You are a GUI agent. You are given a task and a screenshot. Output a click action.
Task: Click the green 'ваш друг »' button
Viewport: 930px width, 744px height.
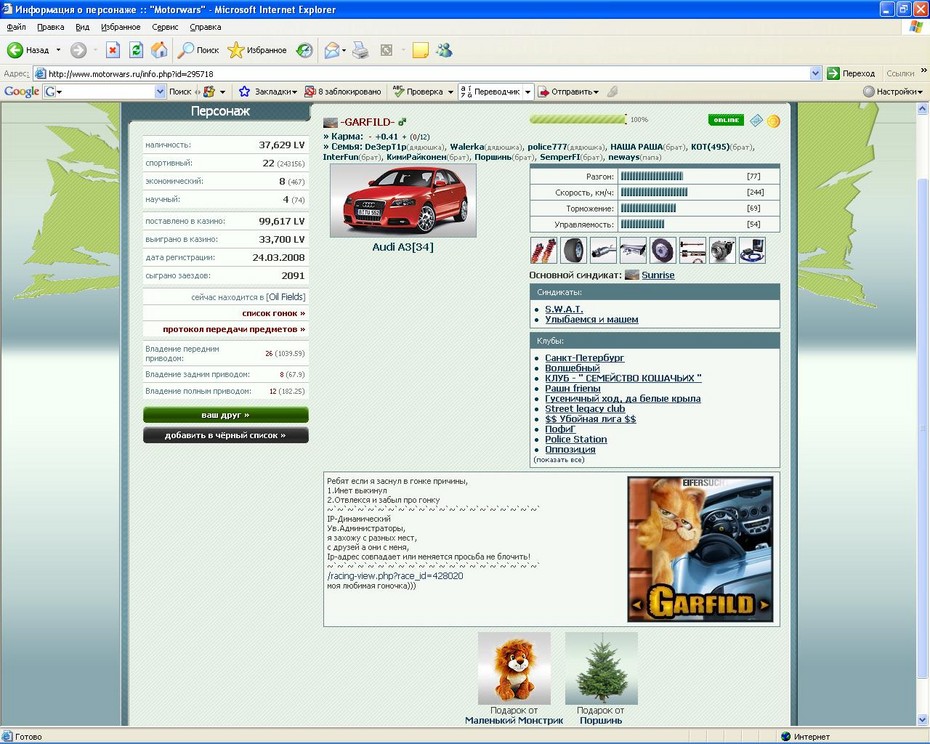pyautogui.click(x=225, y=415)
